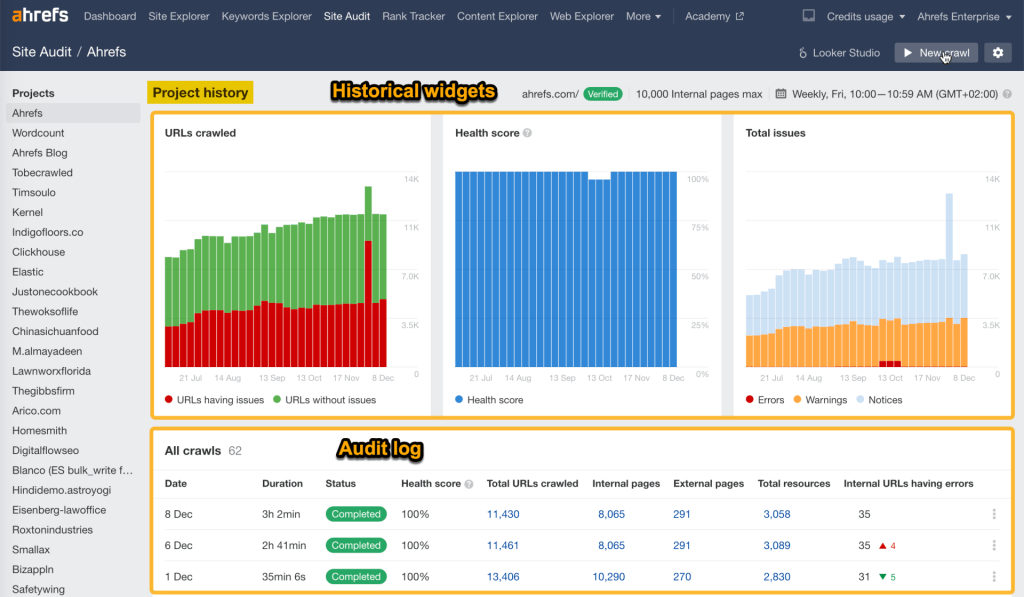Click the help icon after the GMT schedule
The width and height of the screenshot is (1024, 597).
tap(1009, 94)
